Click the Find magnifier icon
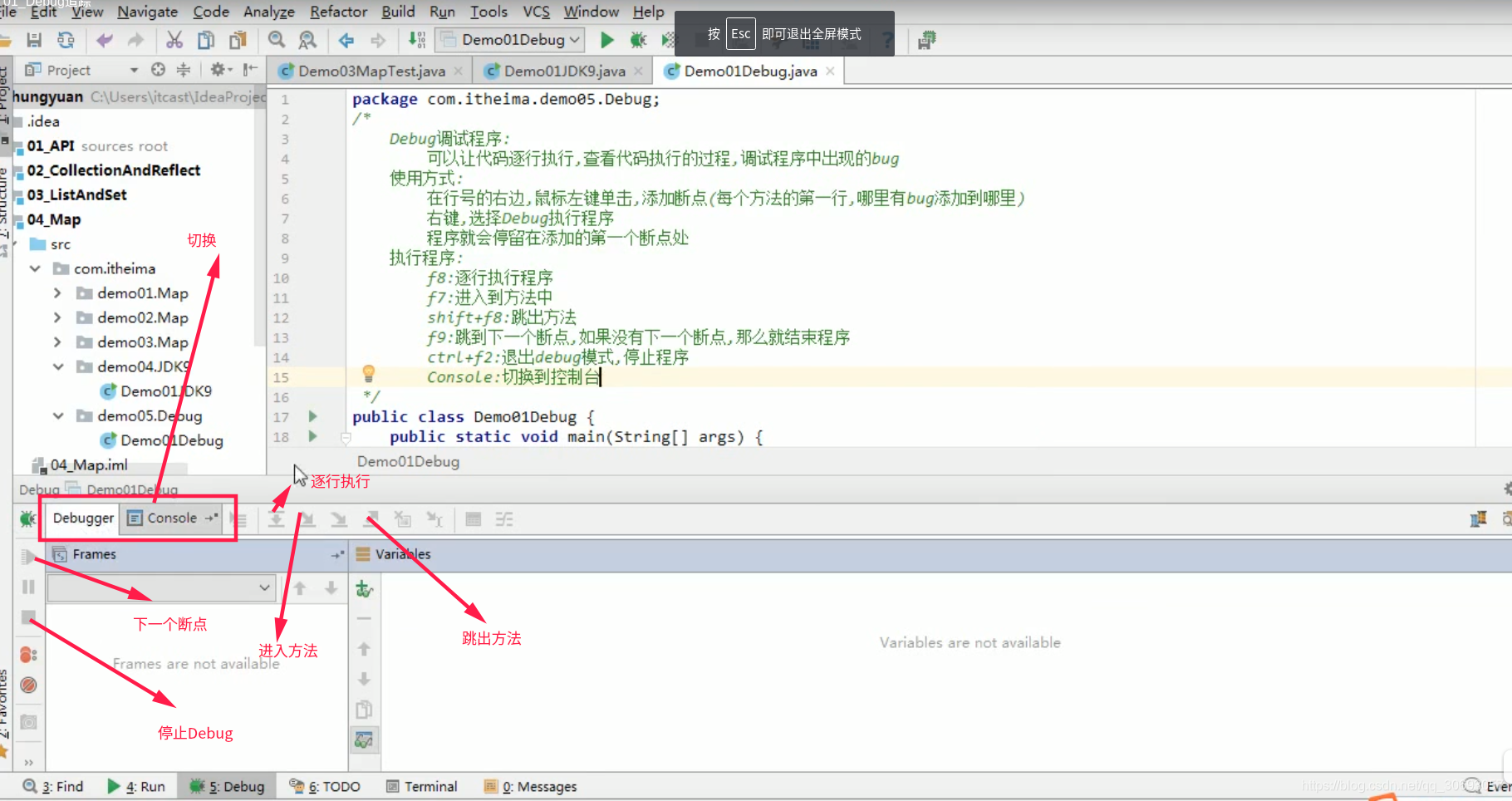The height and width of the screenshot is (801, 1512). coord(277,39)
